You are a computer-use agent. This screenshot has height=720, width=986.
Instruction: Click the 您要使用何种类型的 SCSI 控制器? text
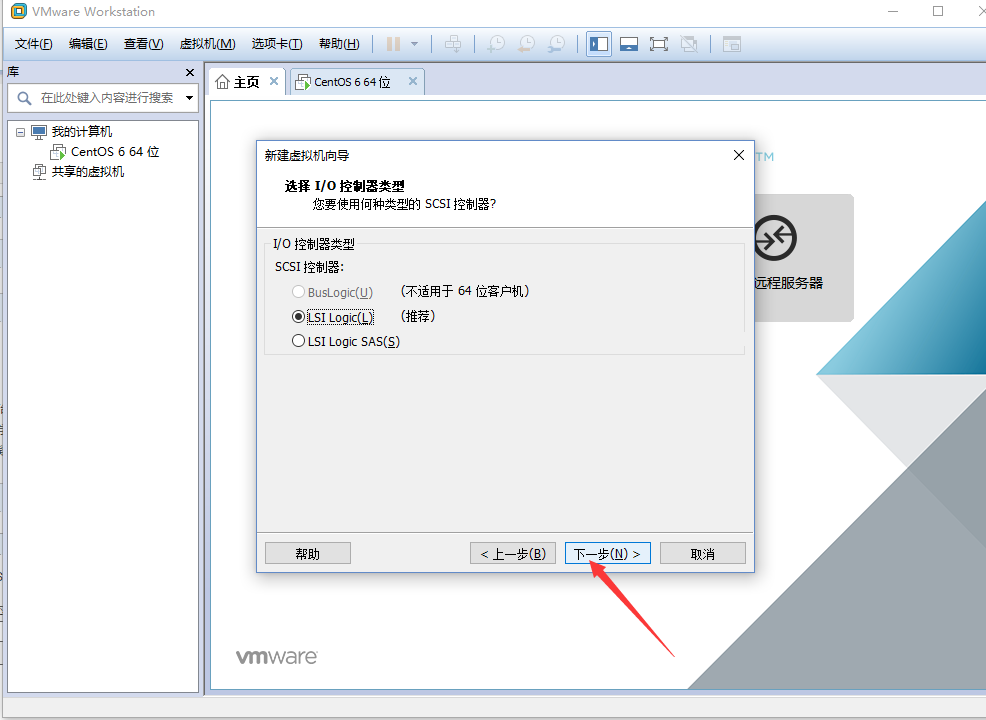[404, 204]
